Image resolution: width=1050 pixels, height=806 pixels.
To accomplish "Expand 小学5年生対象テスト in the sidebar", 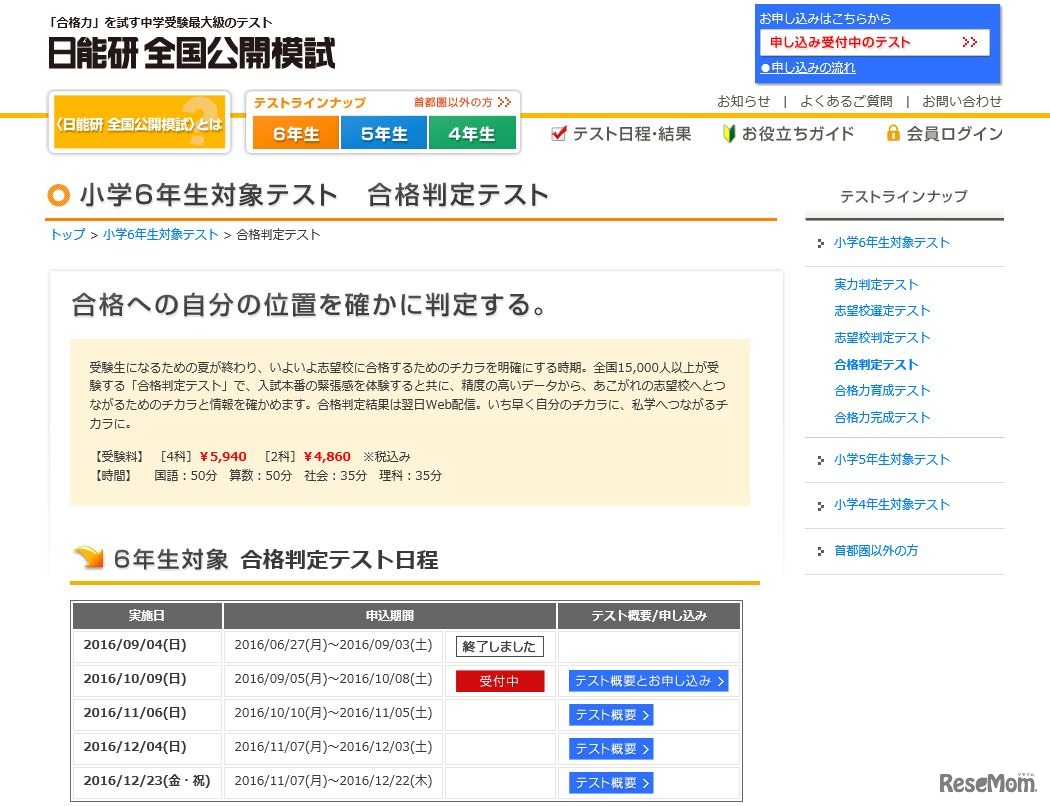I will click(891, 459).
